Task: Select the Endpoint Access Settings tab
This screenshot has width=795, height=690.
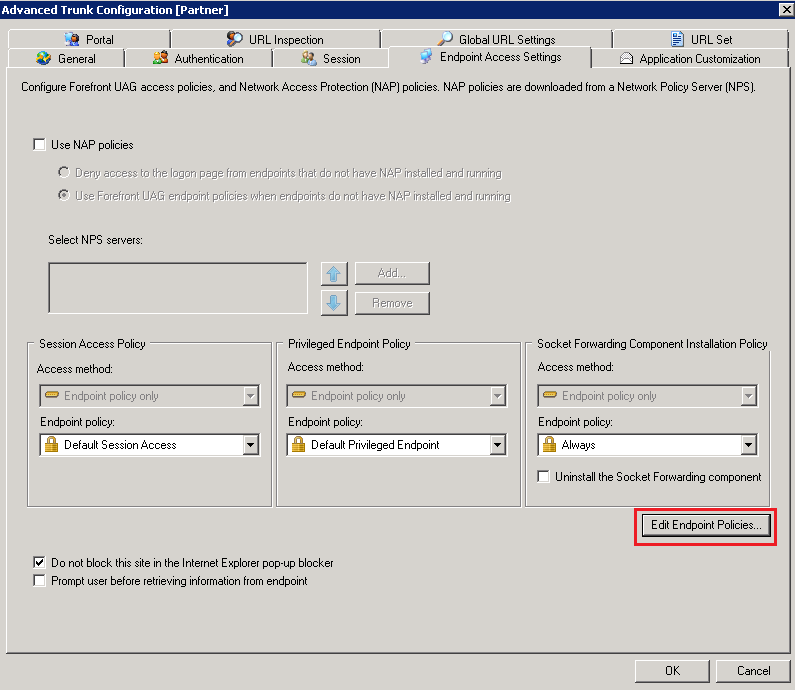Action: click(x=490, y=57)
